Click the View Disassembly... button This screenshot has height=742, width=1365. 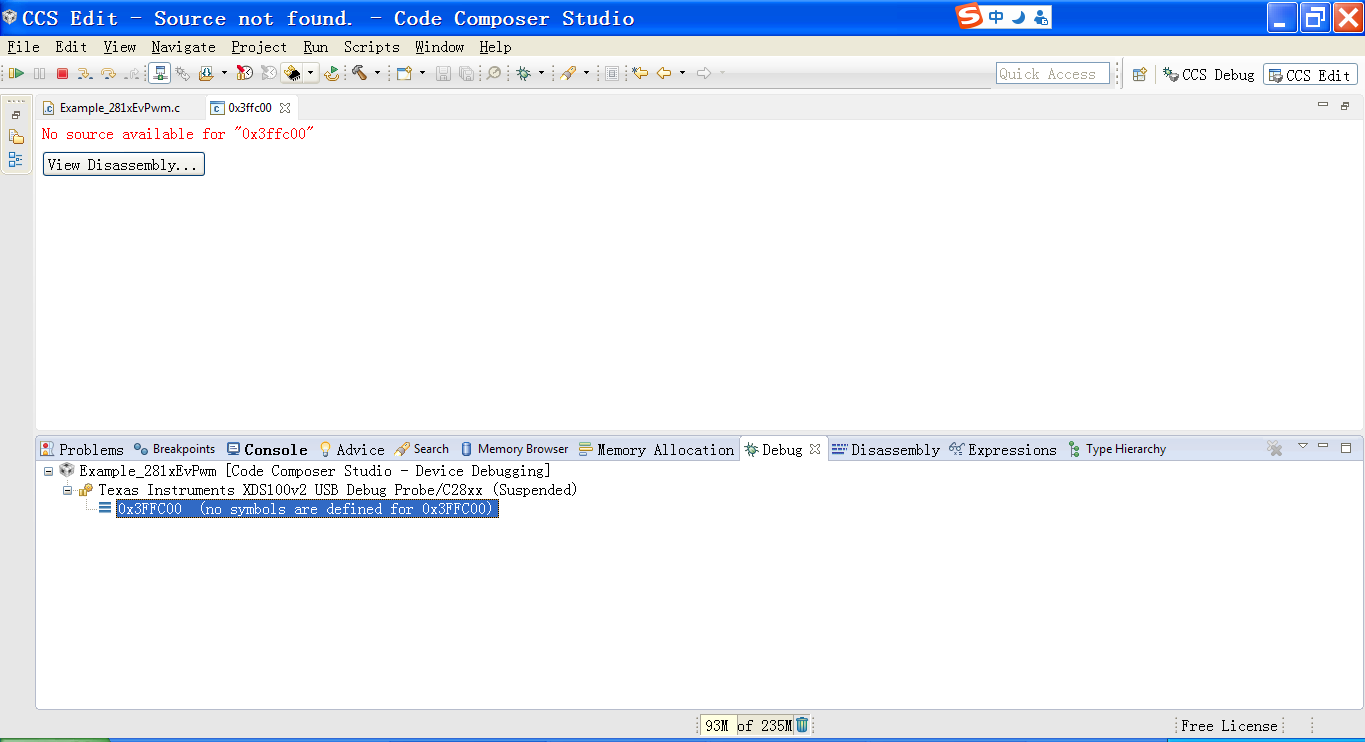[124, 165]
